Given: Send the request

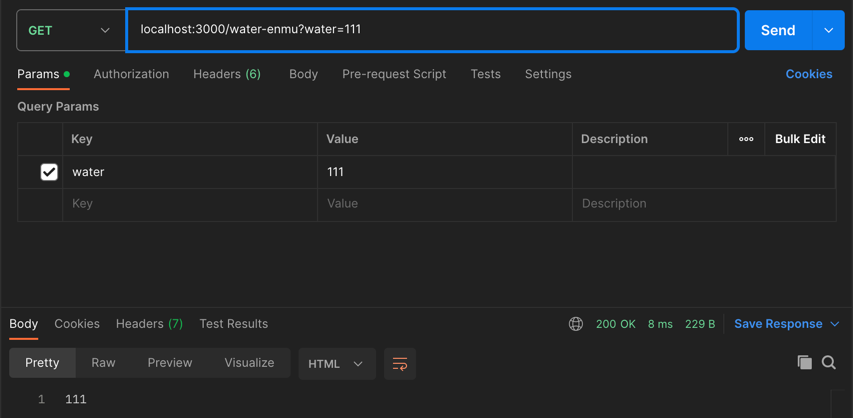Looking at the screenshot, I should click(778, 30).
